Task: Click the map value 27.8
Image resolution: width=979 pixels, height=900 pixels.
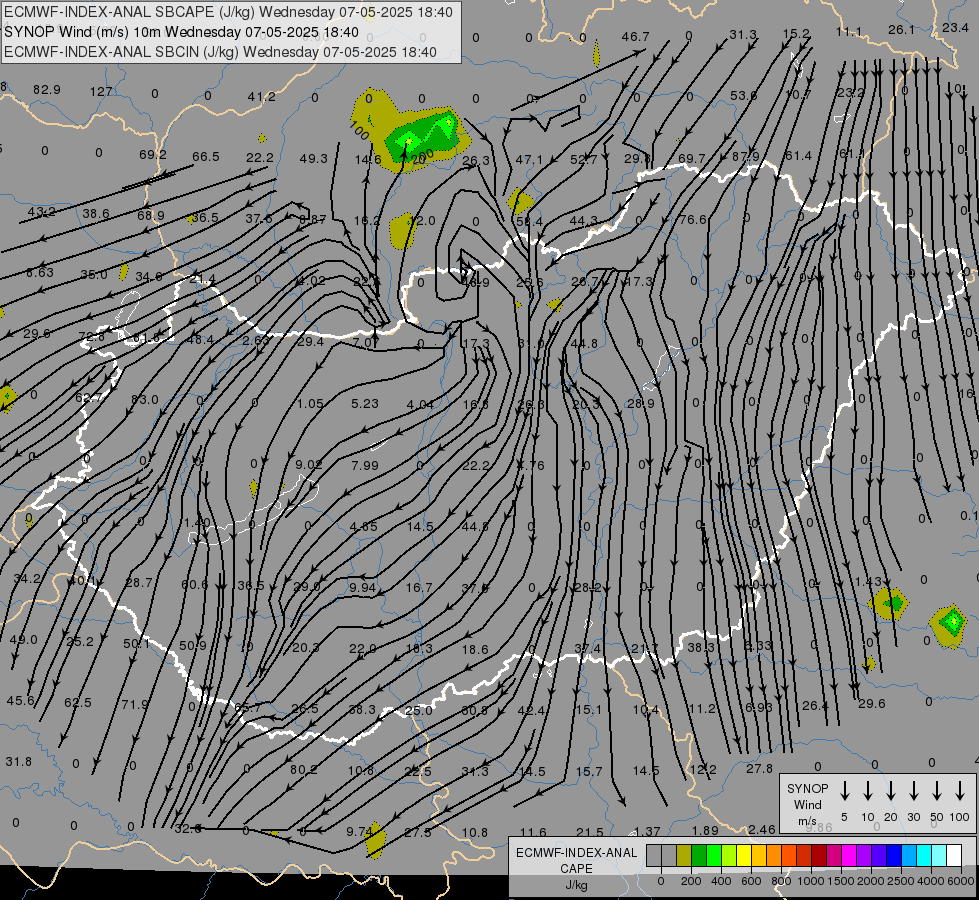Action: click(x=759, y=769)
